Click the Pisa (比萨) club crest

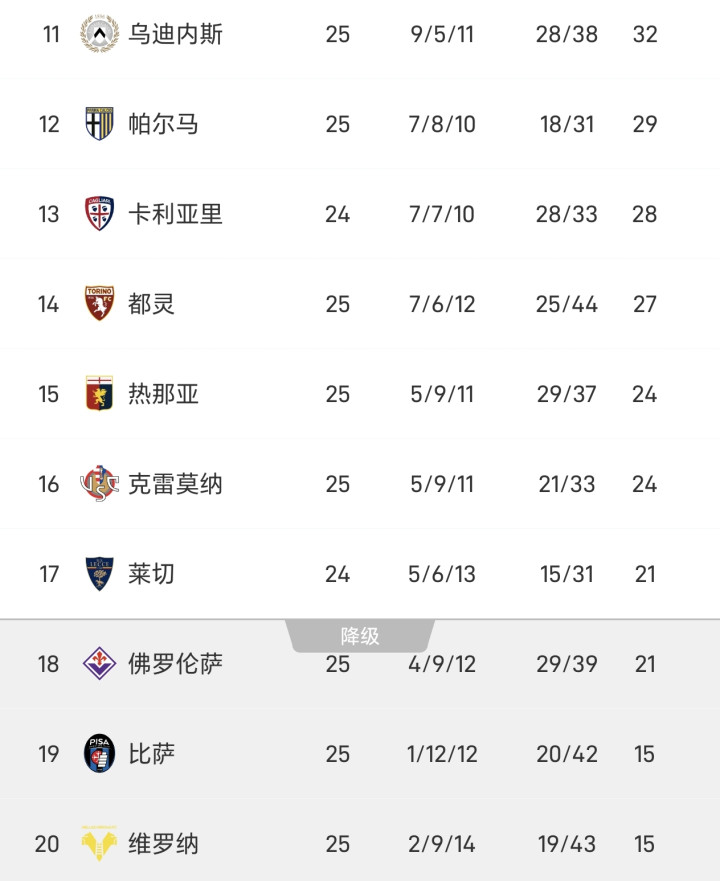pyautogui.click(x=99, y=754)
